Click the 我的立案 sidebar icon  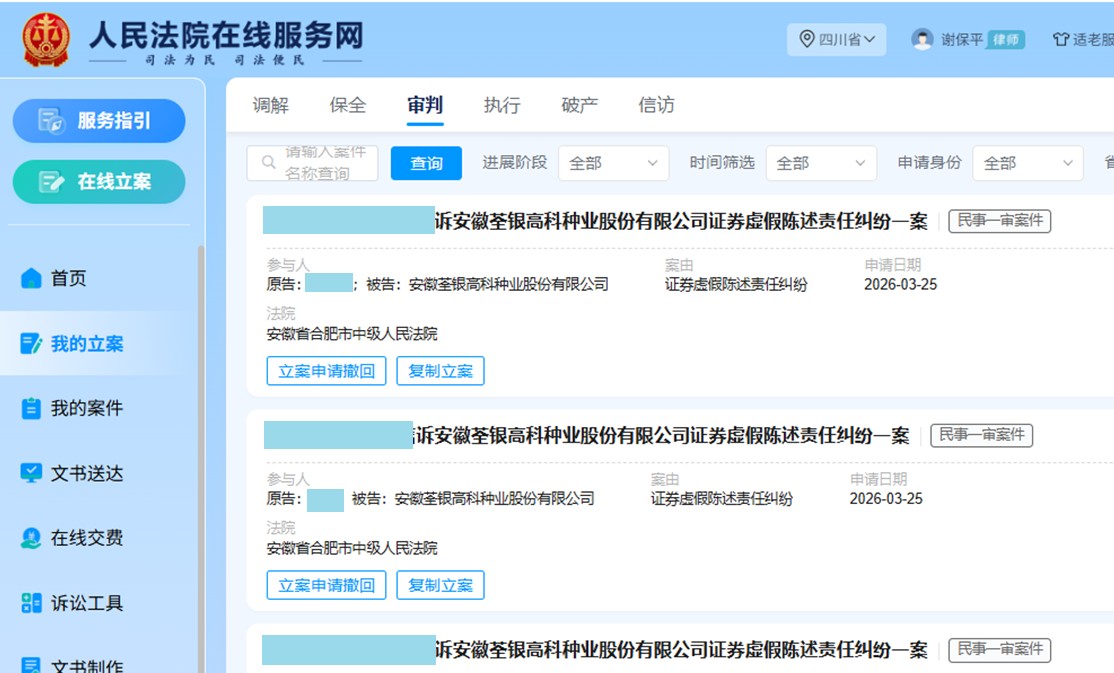click(x=31, y=344)
